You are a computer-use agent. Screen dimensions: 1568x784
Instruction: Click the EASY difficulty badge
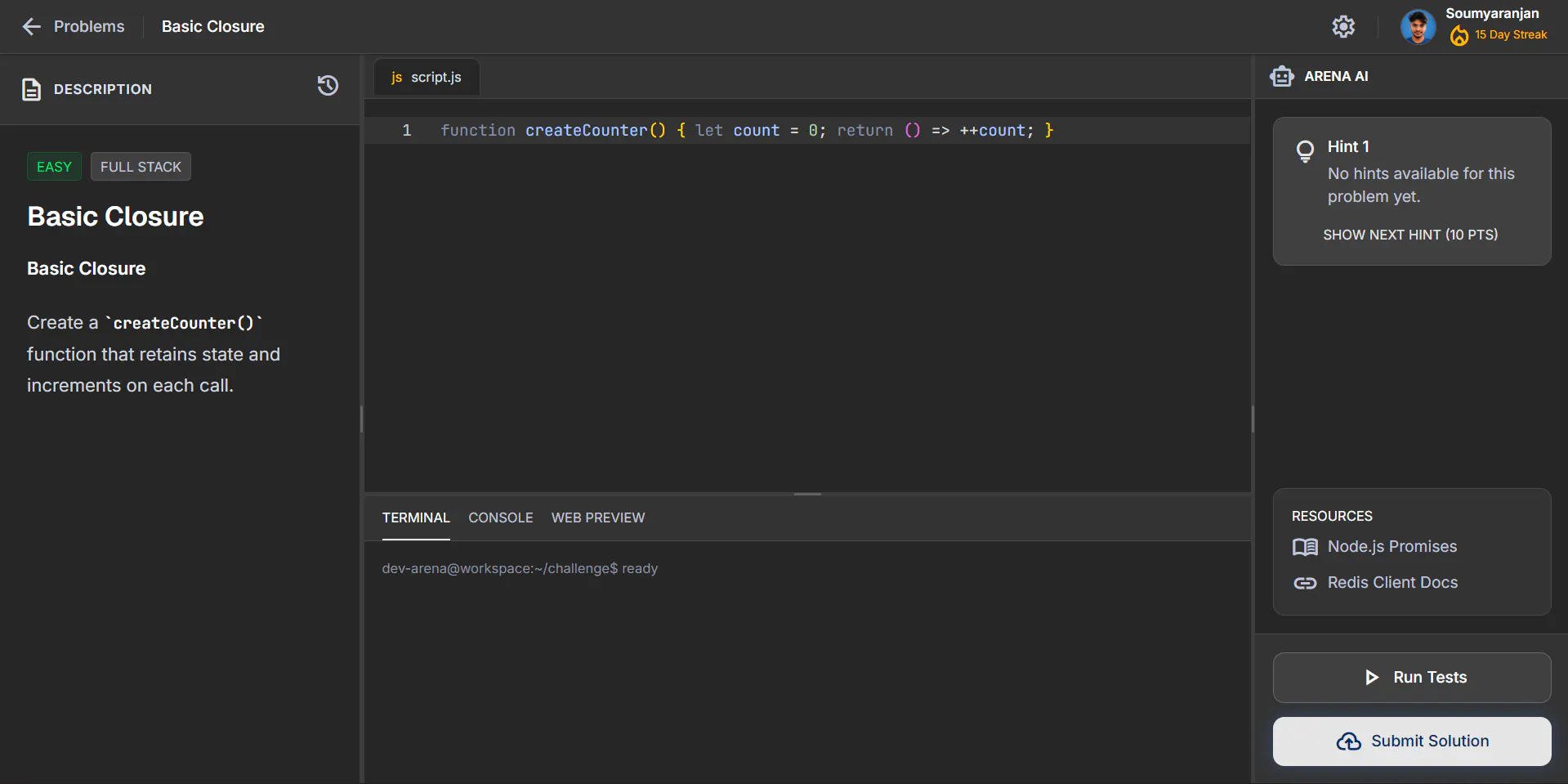click(54, 167)
